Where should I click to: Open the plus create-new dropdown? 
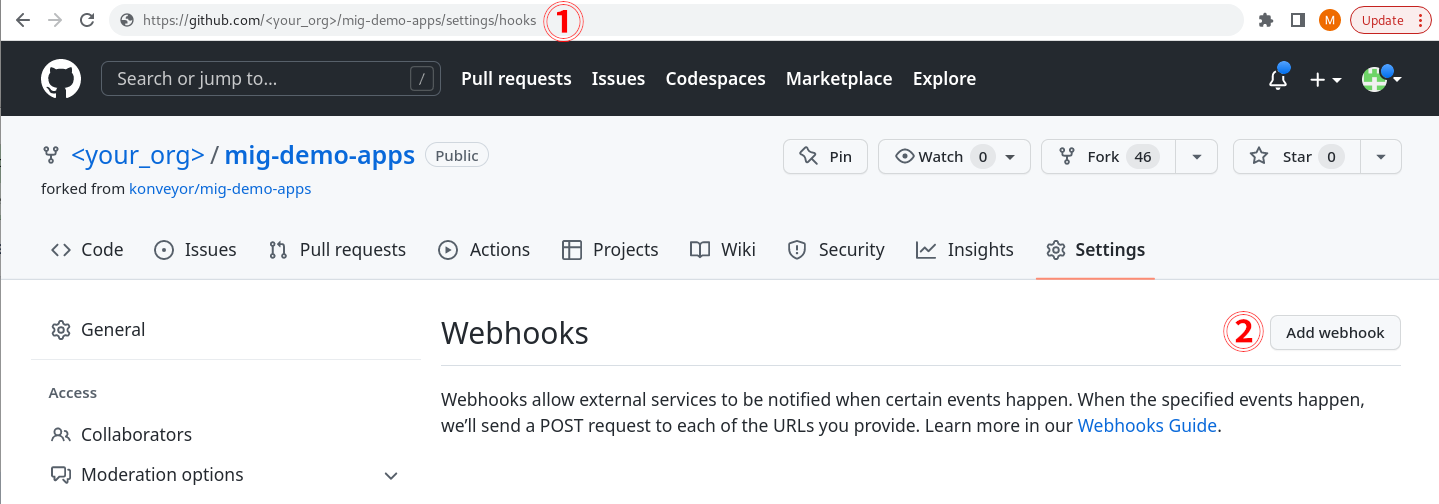point(1326,79)
